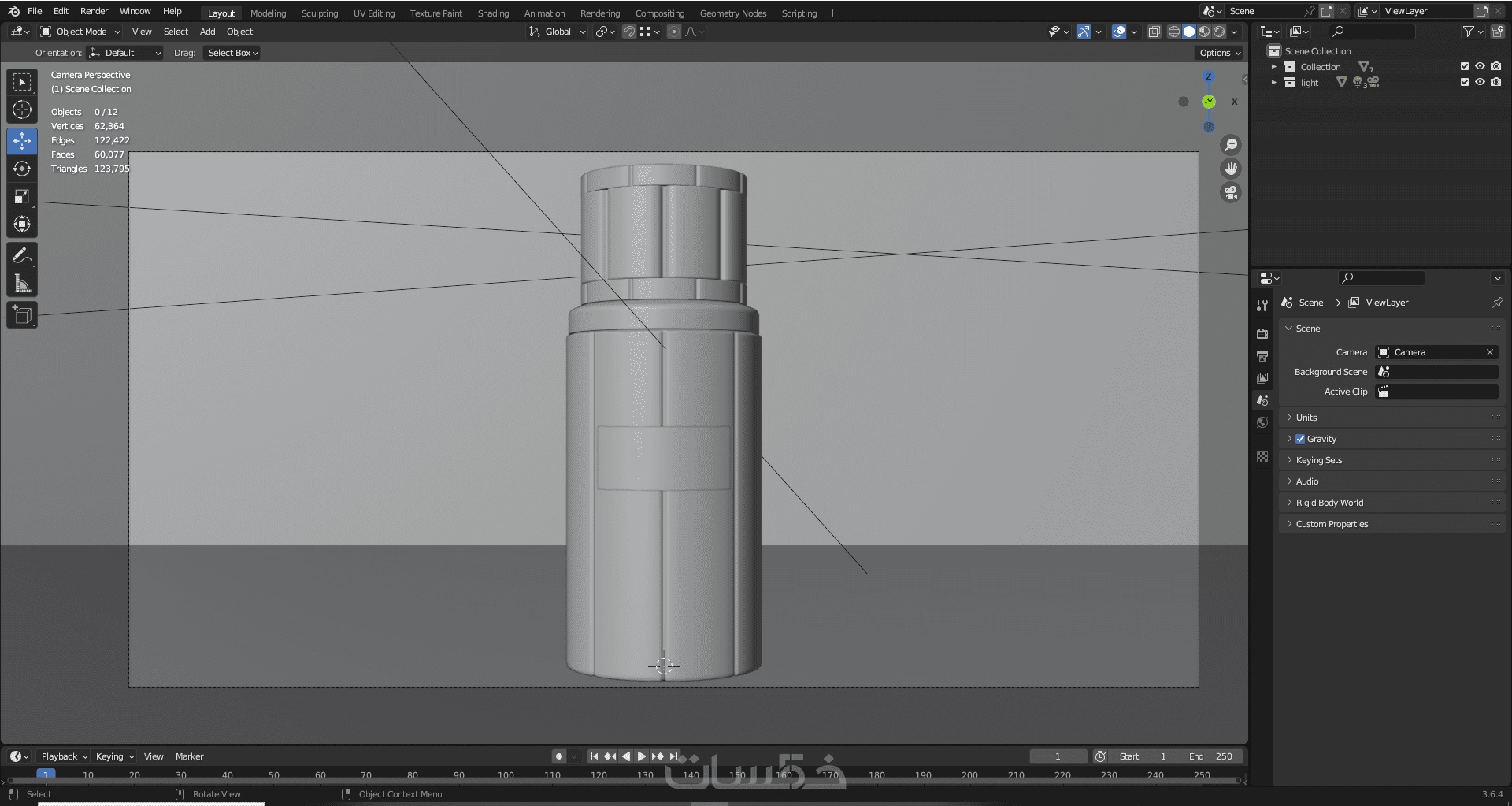The height and width of the screenshot is (806, 1512).
Task: Clear the Camera field with X button
Action: click(1489, 352)
